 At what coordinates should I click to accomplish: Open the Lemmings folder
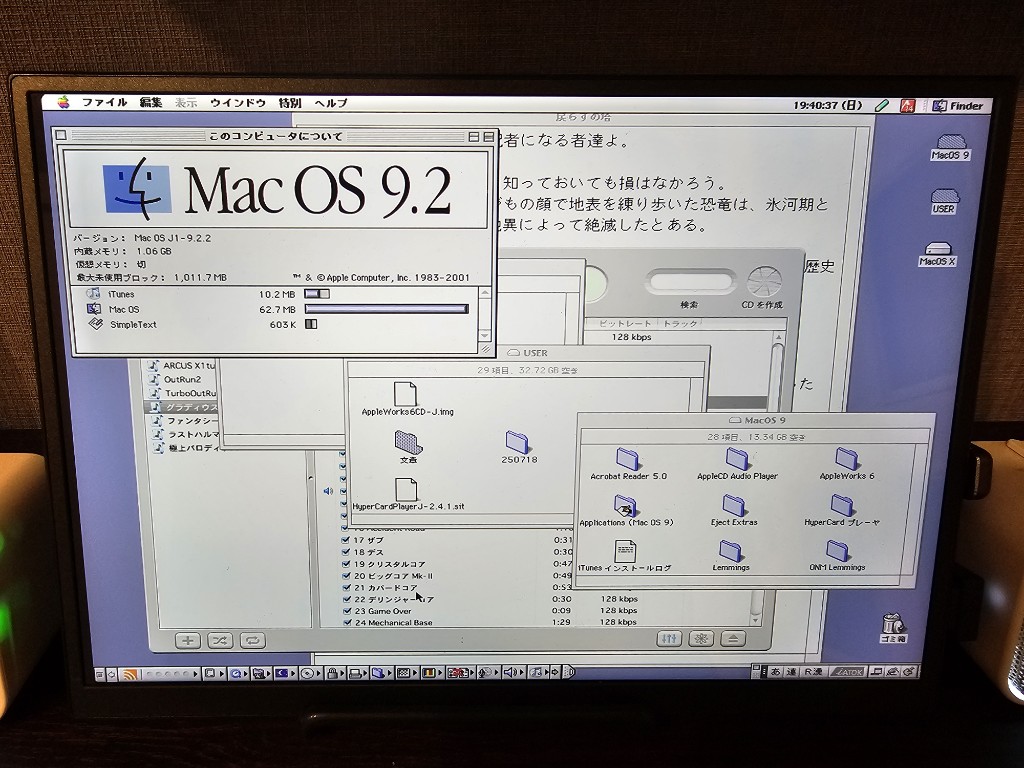click(731, 556)
